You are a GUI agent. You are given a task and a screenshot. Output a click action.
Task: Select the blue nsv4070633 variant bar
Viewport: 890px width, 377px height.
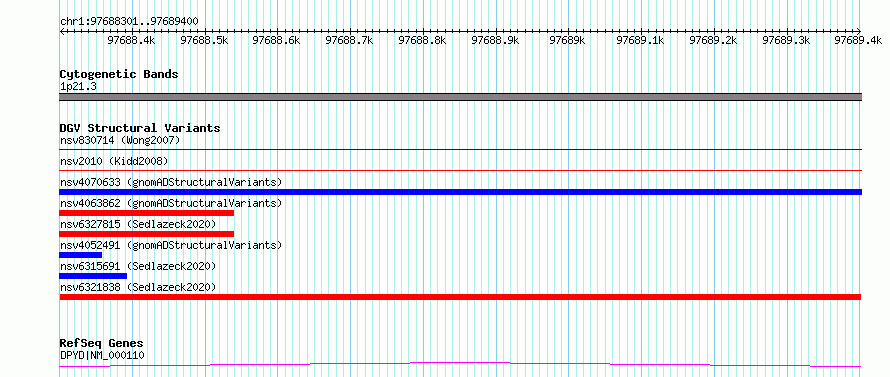pyautogui.click(x=460, y=192)
